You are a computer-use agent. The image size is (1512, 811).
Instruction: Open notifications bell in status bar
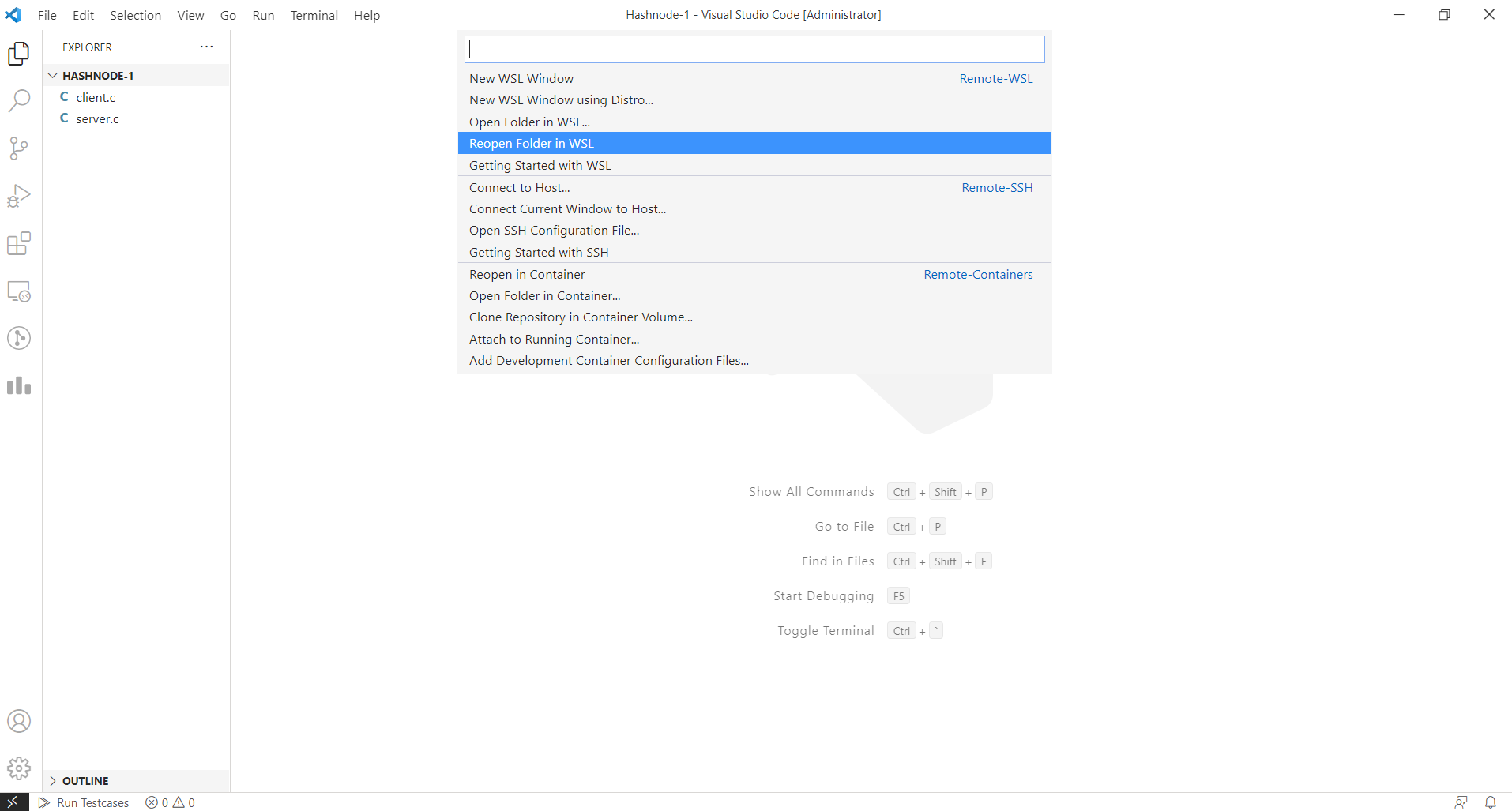click(x=1491, y=802)
